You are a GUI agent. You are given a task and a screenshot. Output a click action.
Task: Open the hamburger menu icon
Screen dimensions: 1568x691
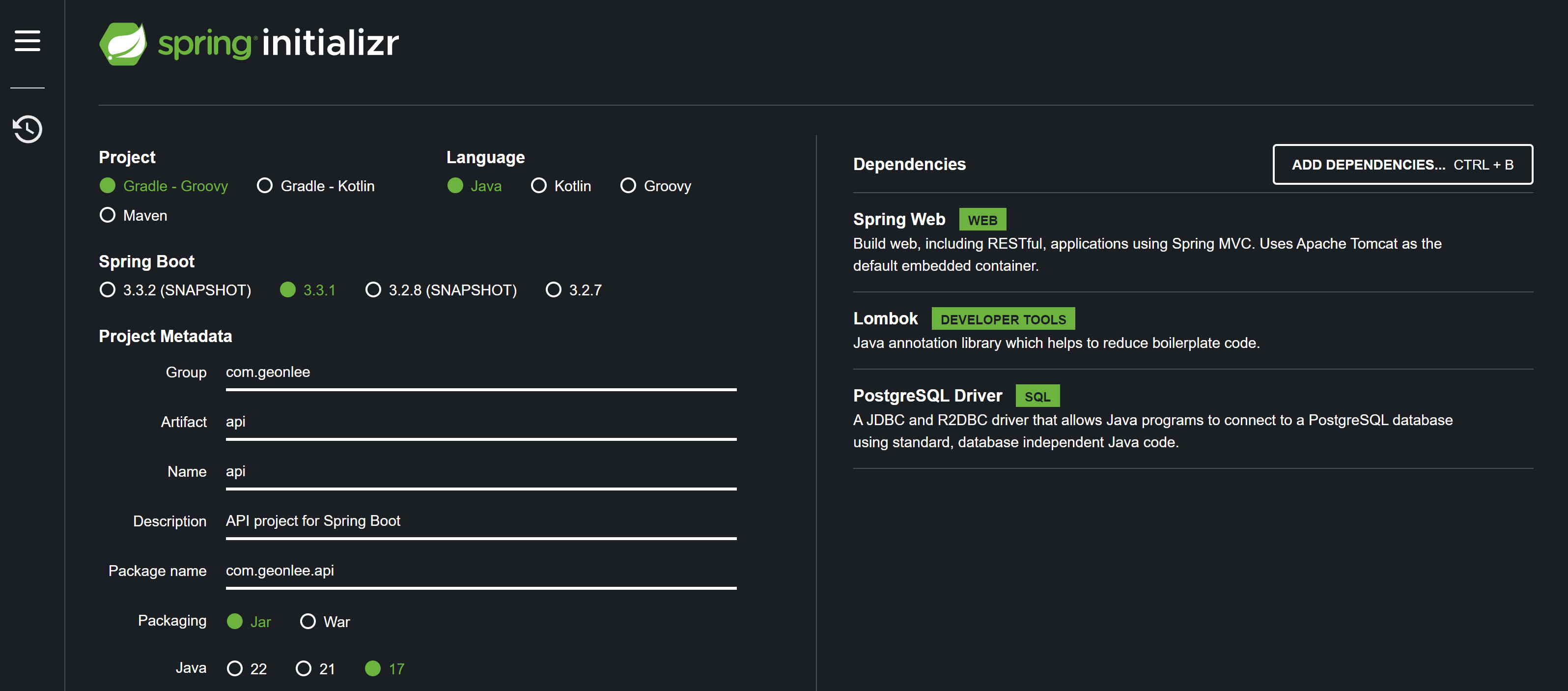tap(28, 41)
